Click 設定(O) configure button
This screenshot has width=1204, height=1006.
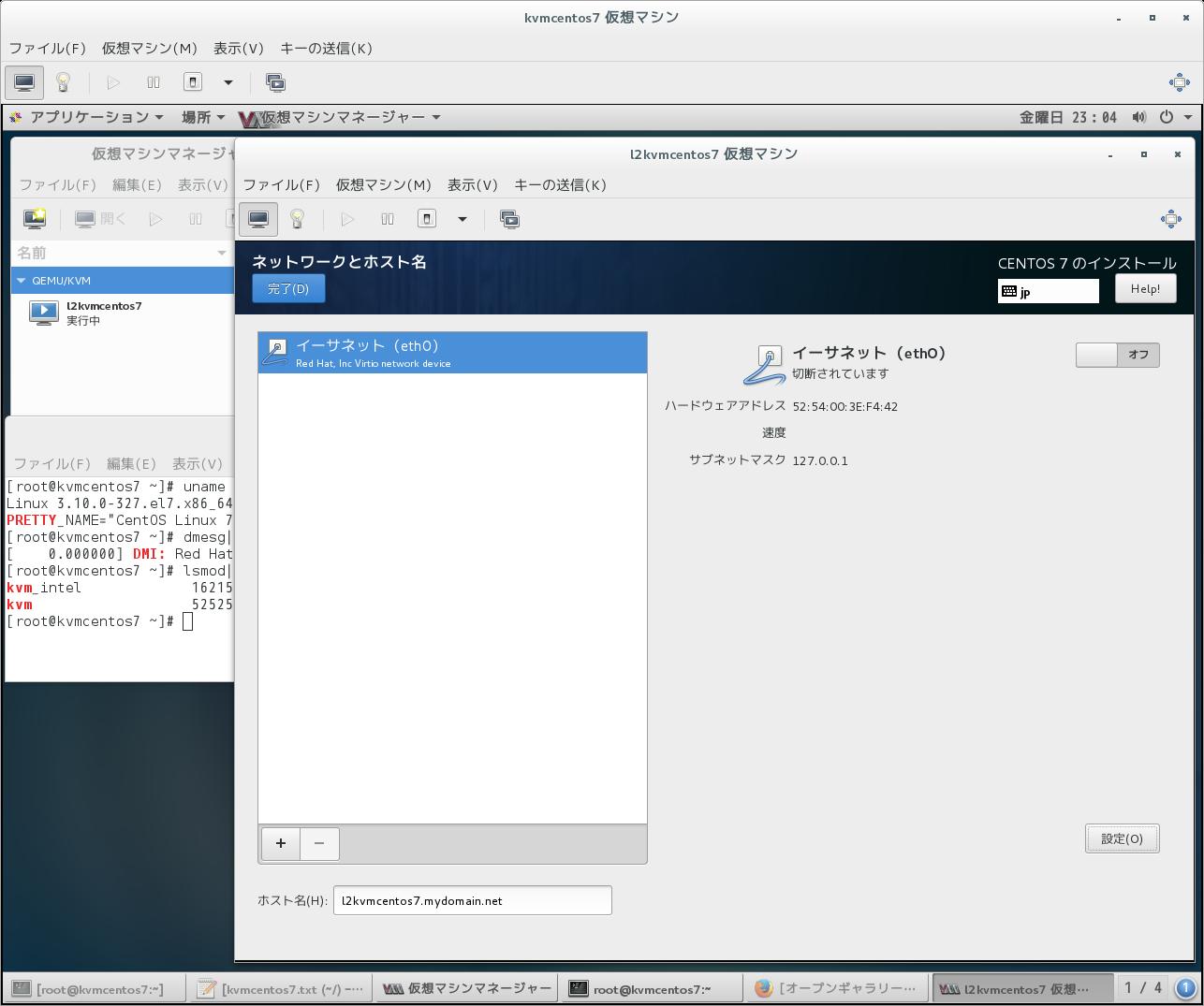click(x=1122, y=838)
